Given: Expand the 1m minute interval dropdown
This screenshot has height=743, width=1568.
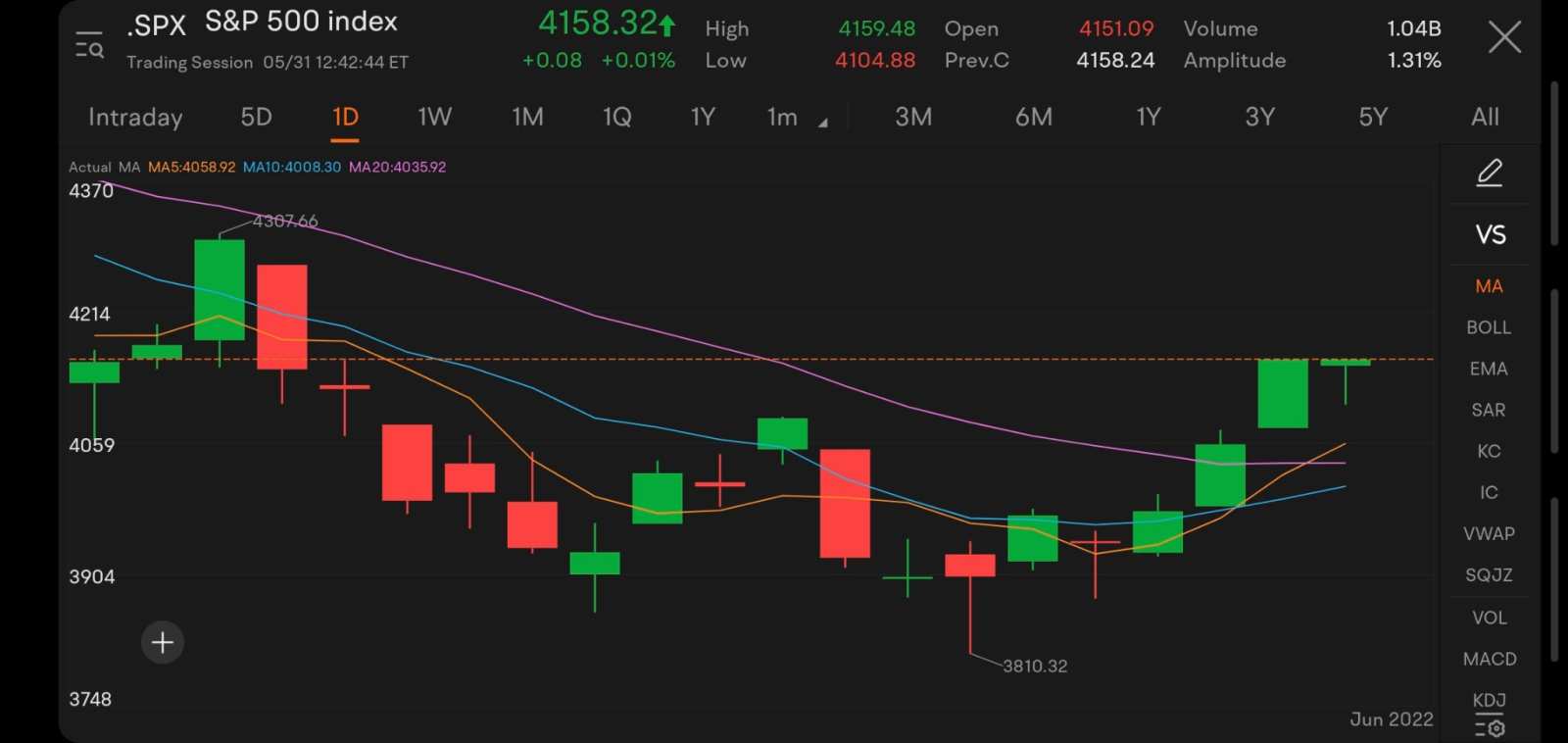Looking at the screenshot, I should click(796, 118).
